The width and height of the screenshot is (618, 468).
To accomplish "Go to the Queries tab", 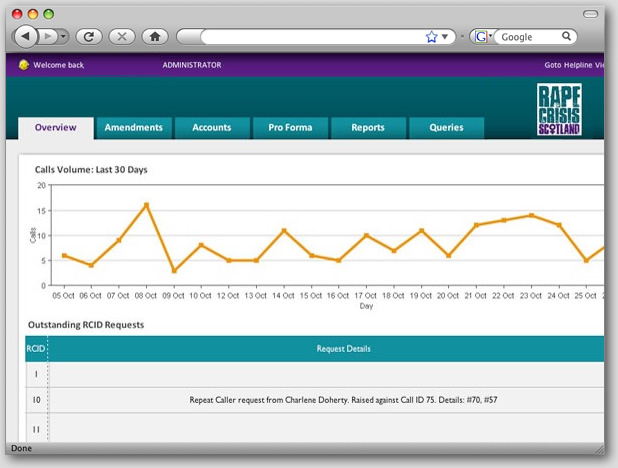I will (446, 128).
